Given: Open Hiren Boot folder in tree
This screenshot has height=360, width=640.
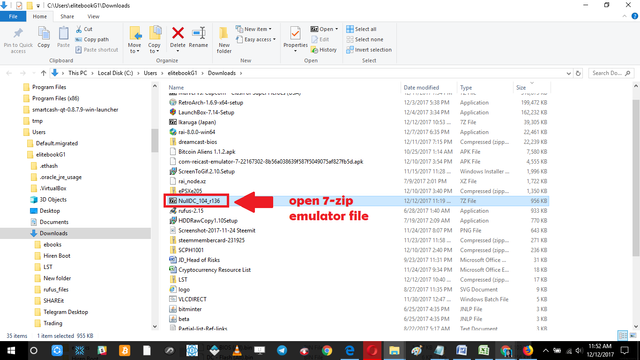Looking at the screenshot, I should point(57,256).
